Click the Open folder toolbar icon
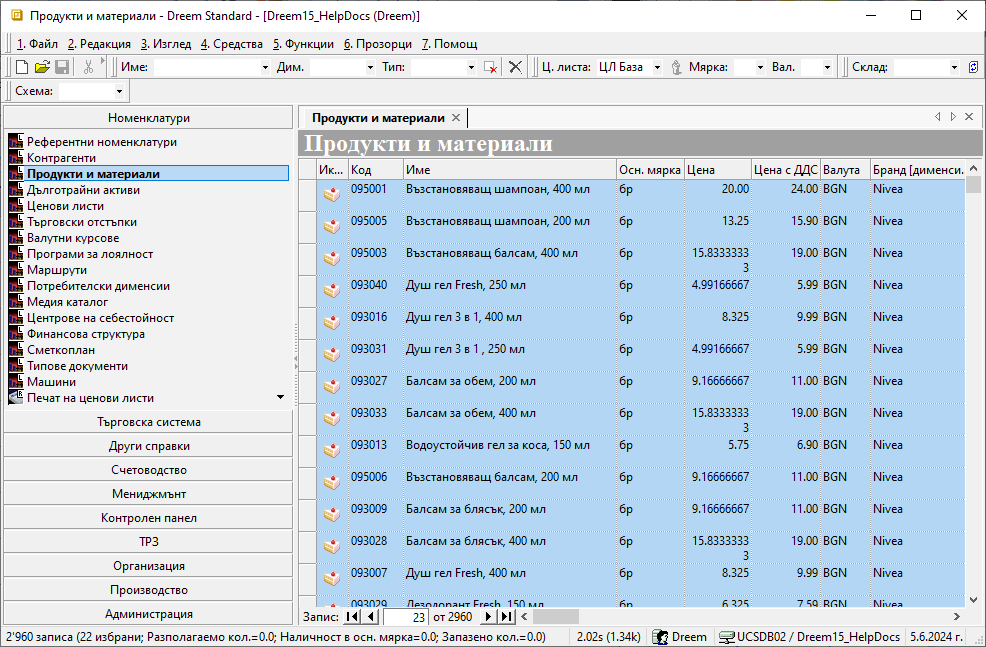 pyautogui.click(x=42, y=67)
